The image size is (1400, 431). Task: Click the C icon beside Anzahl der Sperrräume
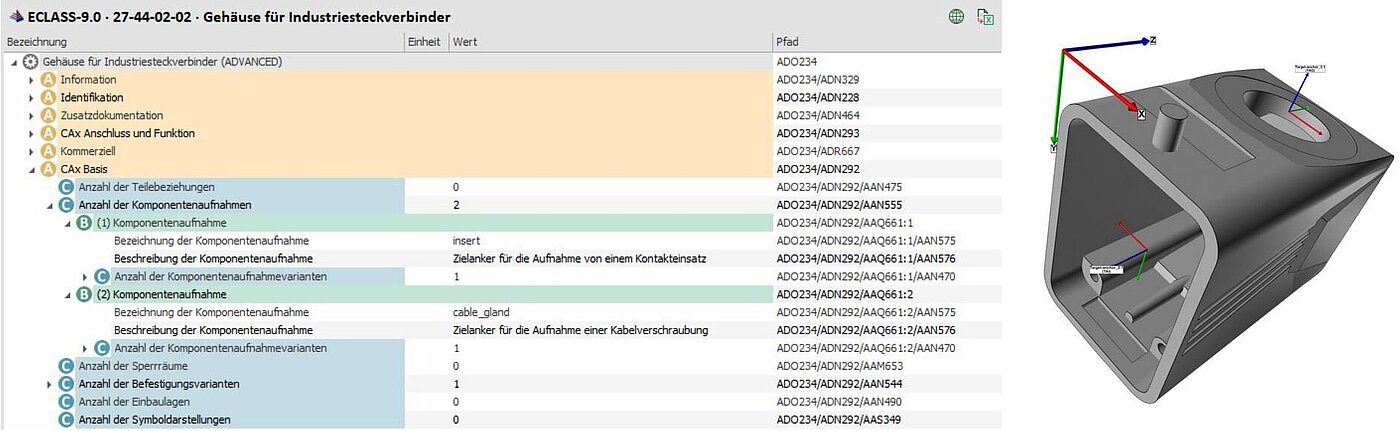click(x=66, y=366)
